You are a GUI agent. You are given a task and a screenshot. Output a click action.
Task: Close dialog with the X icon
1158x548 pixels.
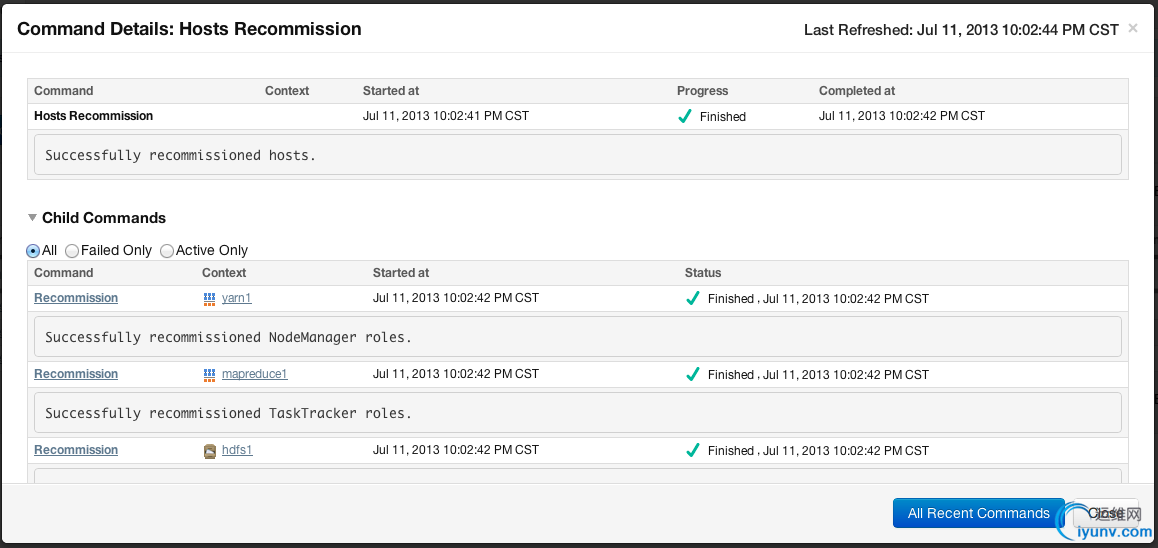tap(1133, 28)
